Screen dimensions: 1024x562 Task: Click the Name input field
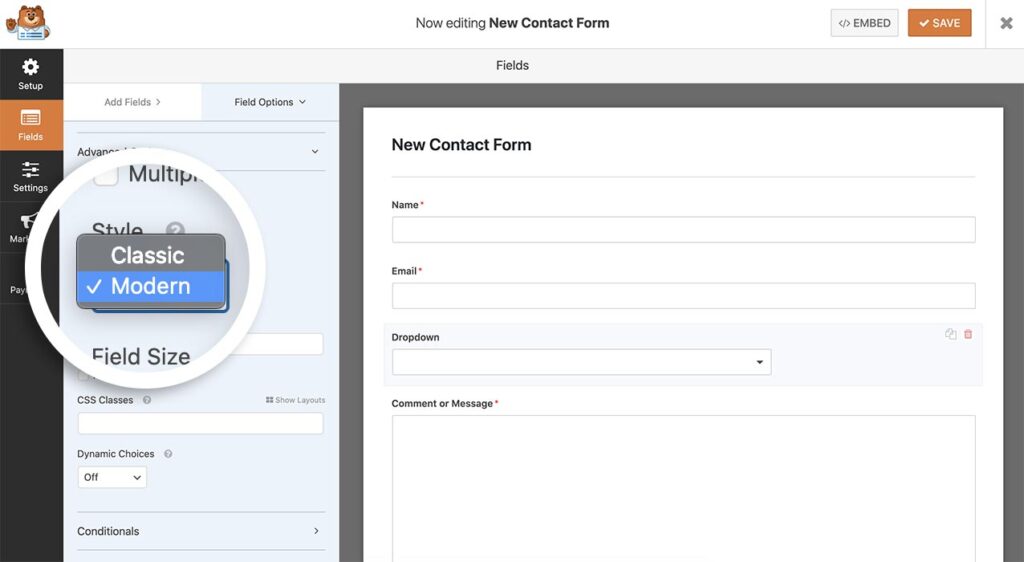click(683, 230)
